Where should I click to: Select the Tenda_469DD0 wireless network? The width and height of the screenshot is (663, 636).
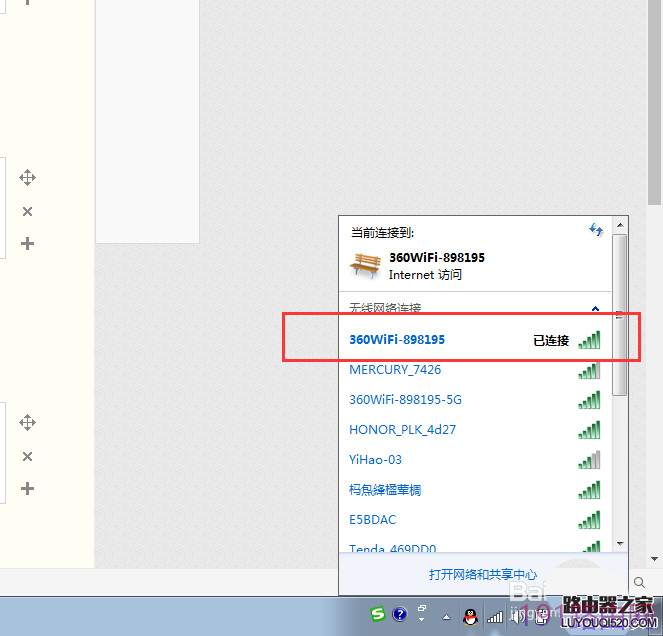[475, 547]
